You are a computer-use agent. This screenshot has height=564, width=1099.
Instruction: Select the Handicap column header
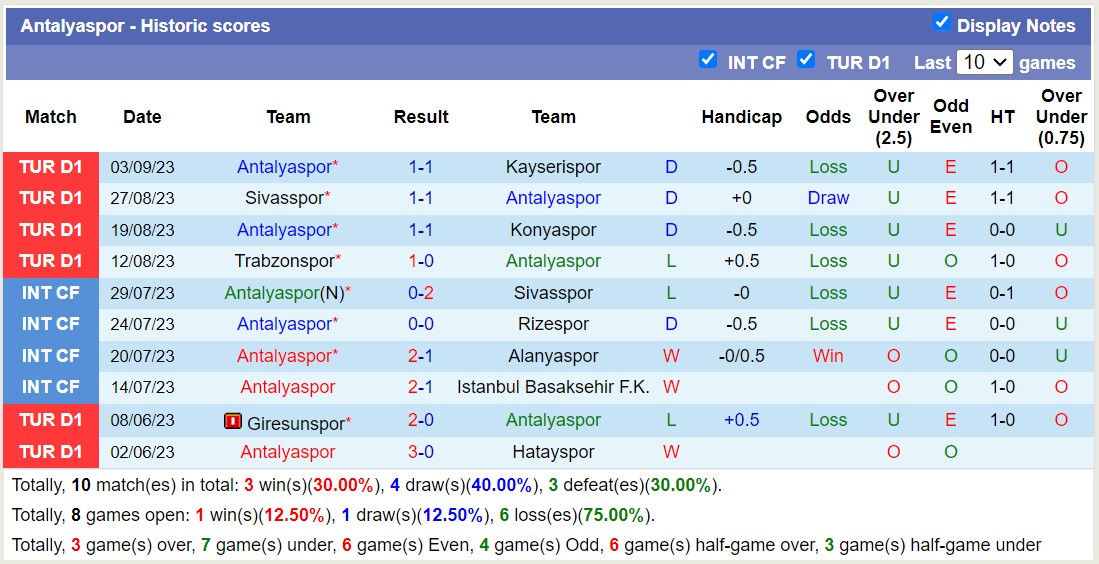[741, 117]
